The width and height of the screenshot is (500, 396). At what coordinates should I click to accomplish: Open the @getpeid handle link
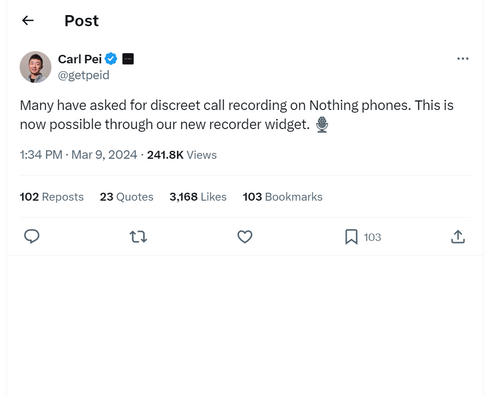point(84,75)
